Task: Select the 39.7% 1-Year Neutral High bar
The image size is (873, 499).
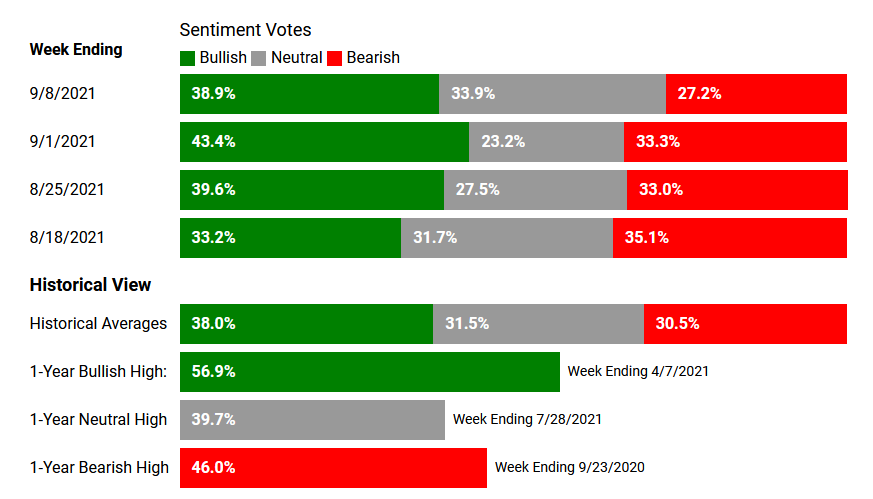Action: pos(312,420)
